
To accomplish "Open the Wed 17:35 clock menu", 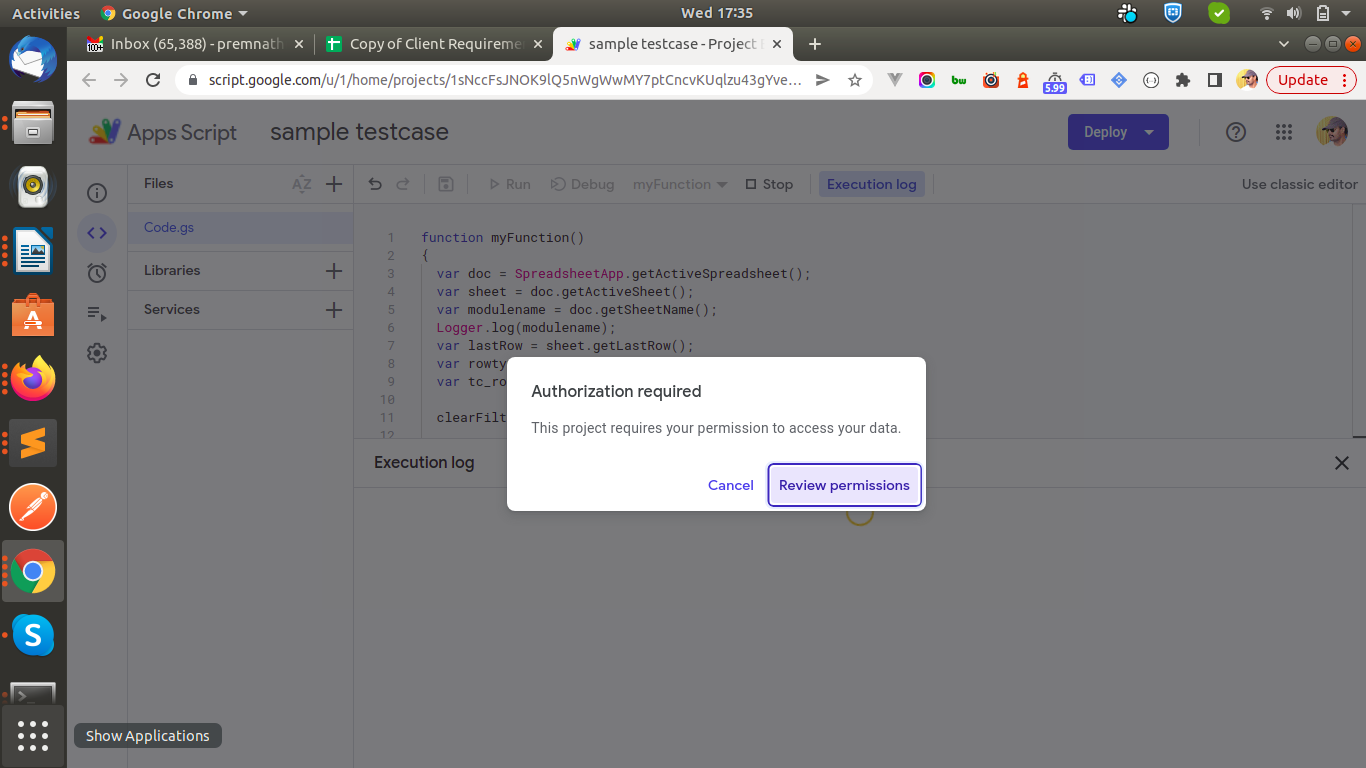I will (717, 14).
